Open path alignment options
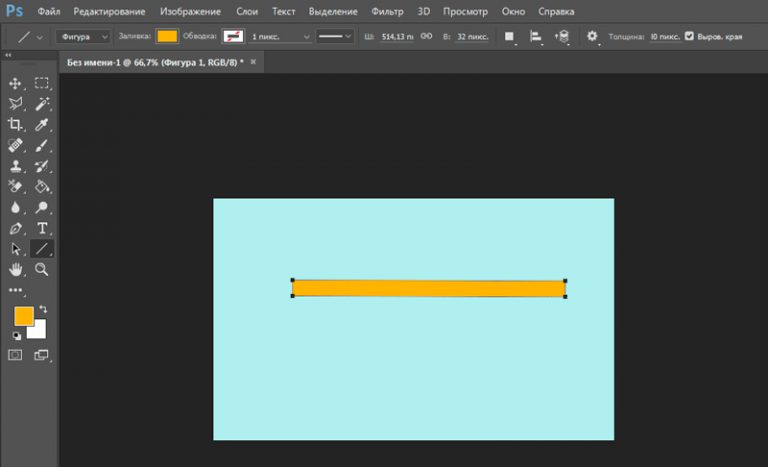768x467 pixels. (x=535, y=37)
